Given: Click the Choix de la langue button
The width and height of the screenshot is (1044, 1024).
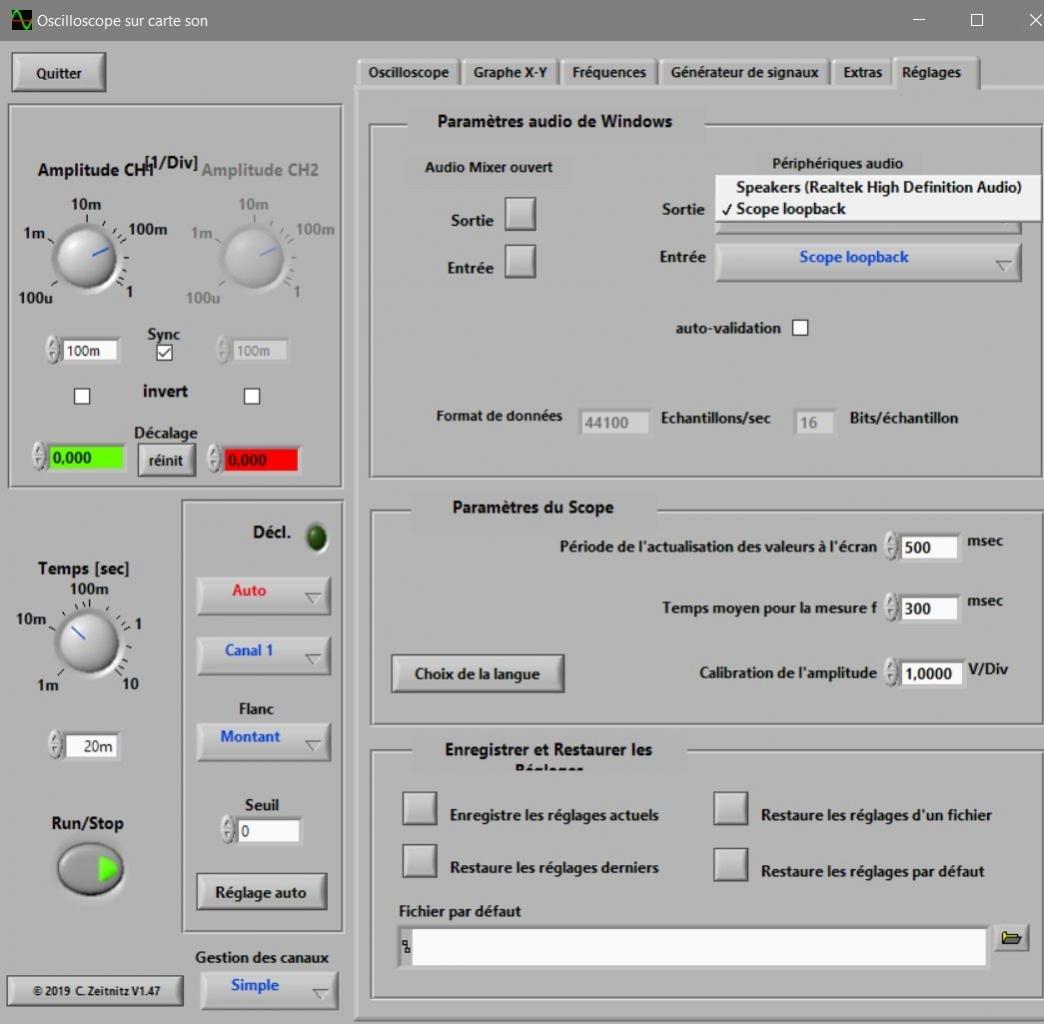Looking at the screenshot, I should pyautogui.click(x=477, y=674).
